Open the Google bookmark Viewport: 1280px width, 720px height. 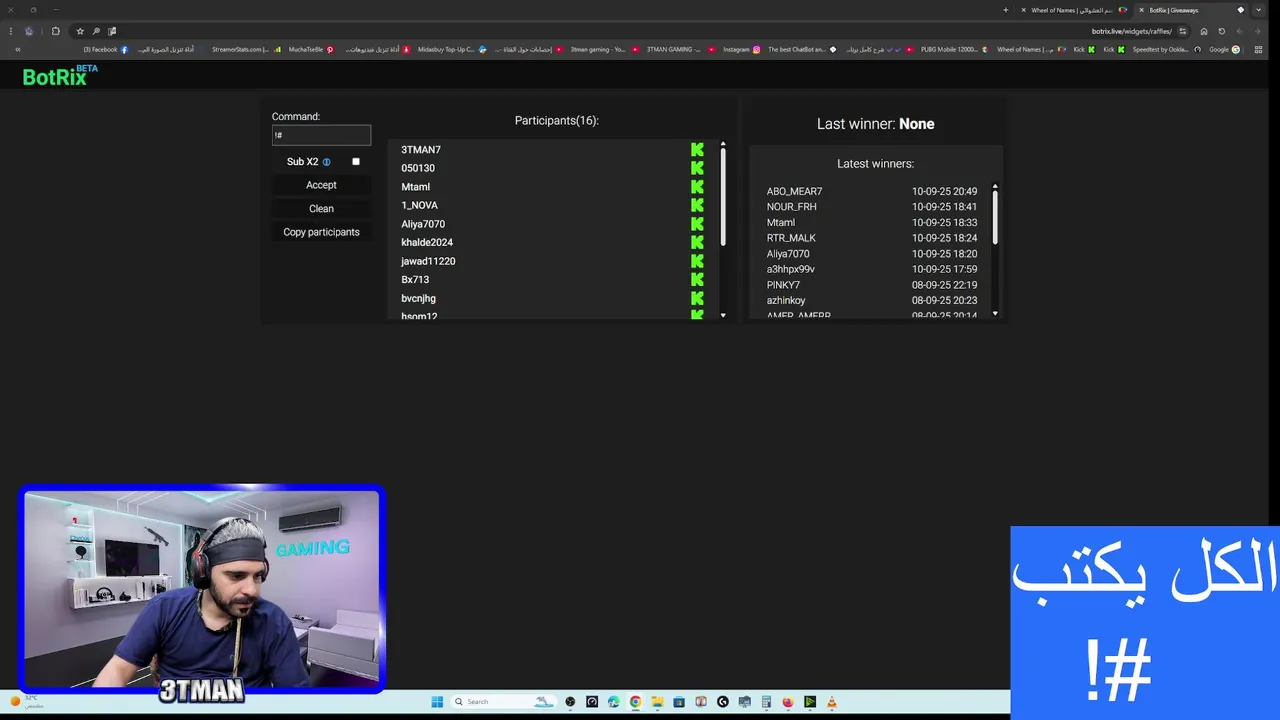pyautogui.click(x=1224, y=49)
